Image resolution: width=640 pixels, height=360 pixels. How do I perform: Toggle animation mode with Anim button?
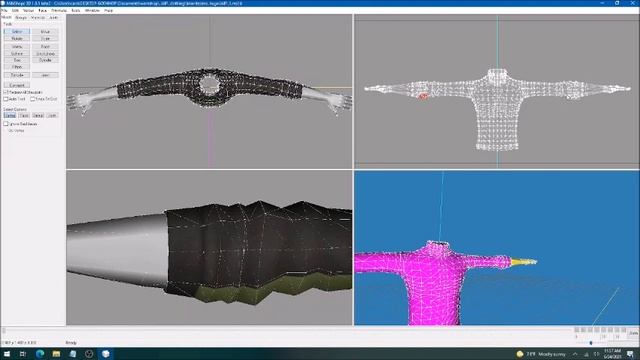(x=633, y=333)
